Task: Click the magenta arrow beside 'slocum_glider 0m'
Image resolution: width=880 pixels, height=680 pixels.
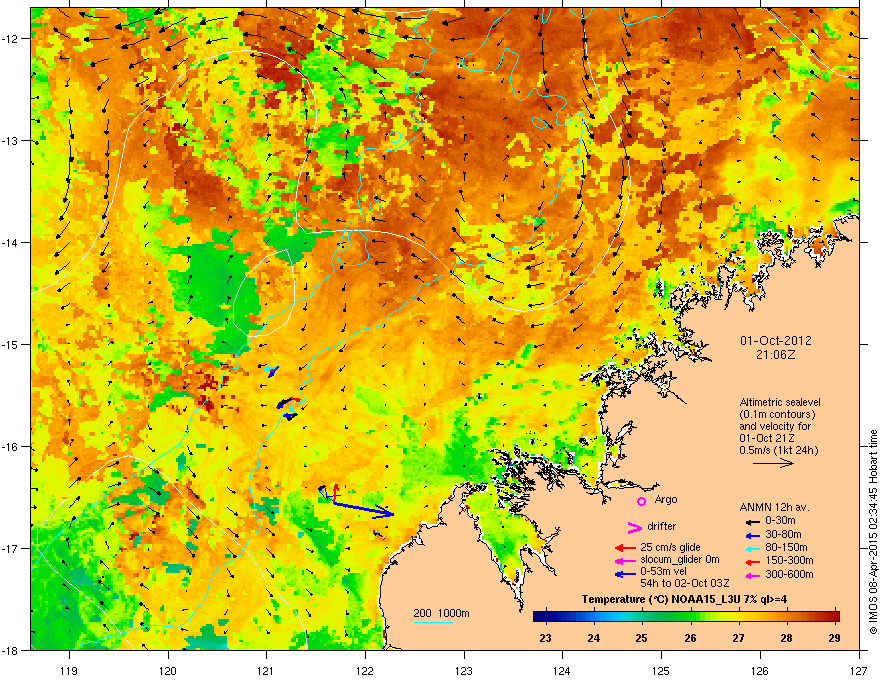Action: (x=625, y=561)
